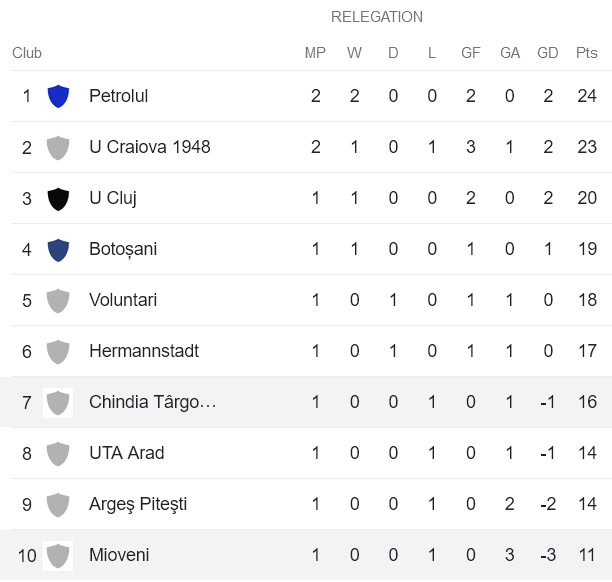
Task: Click the Mioveni crest icon
Action: (x=58, y=555)
